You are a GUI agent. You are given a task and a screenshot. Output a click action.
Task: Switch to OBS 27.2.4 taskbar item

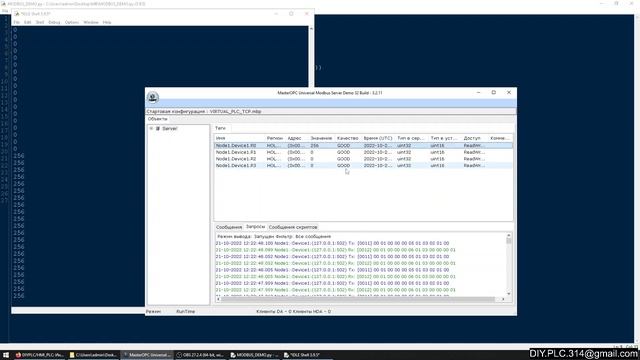201,355
